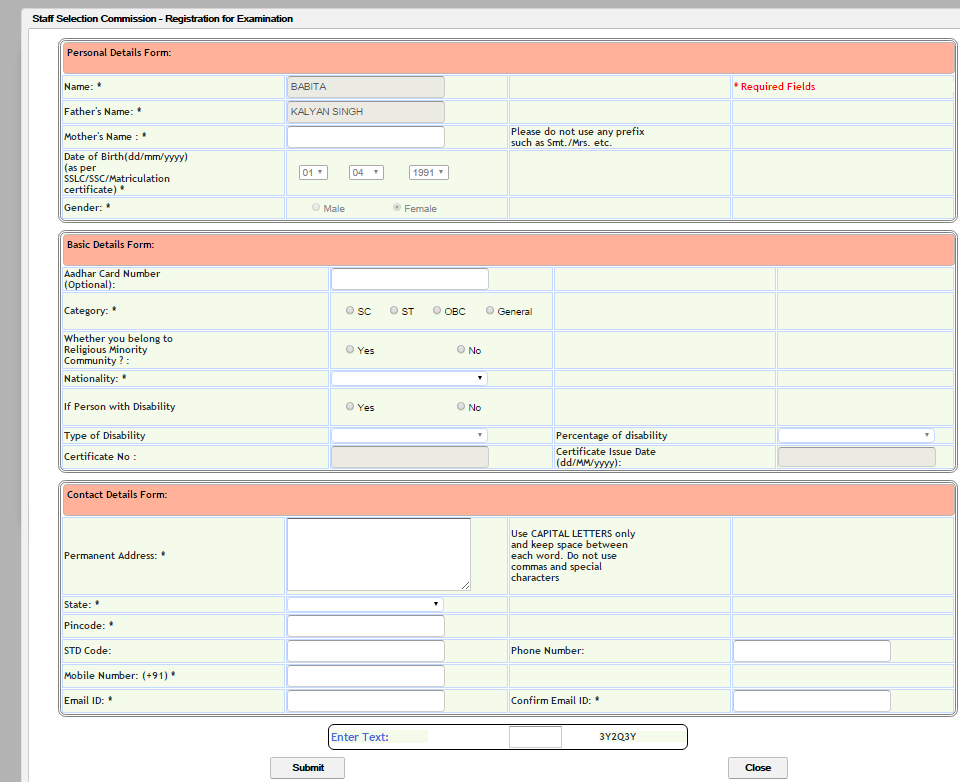
Task: Click the Close button
Action: (758, 768)
